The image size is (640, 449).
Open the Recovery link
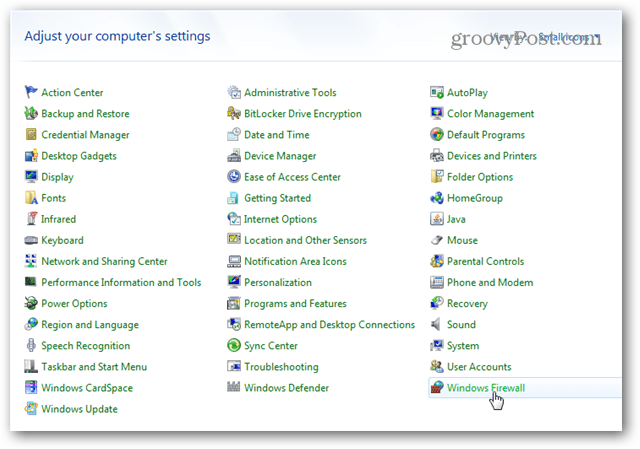467,303
